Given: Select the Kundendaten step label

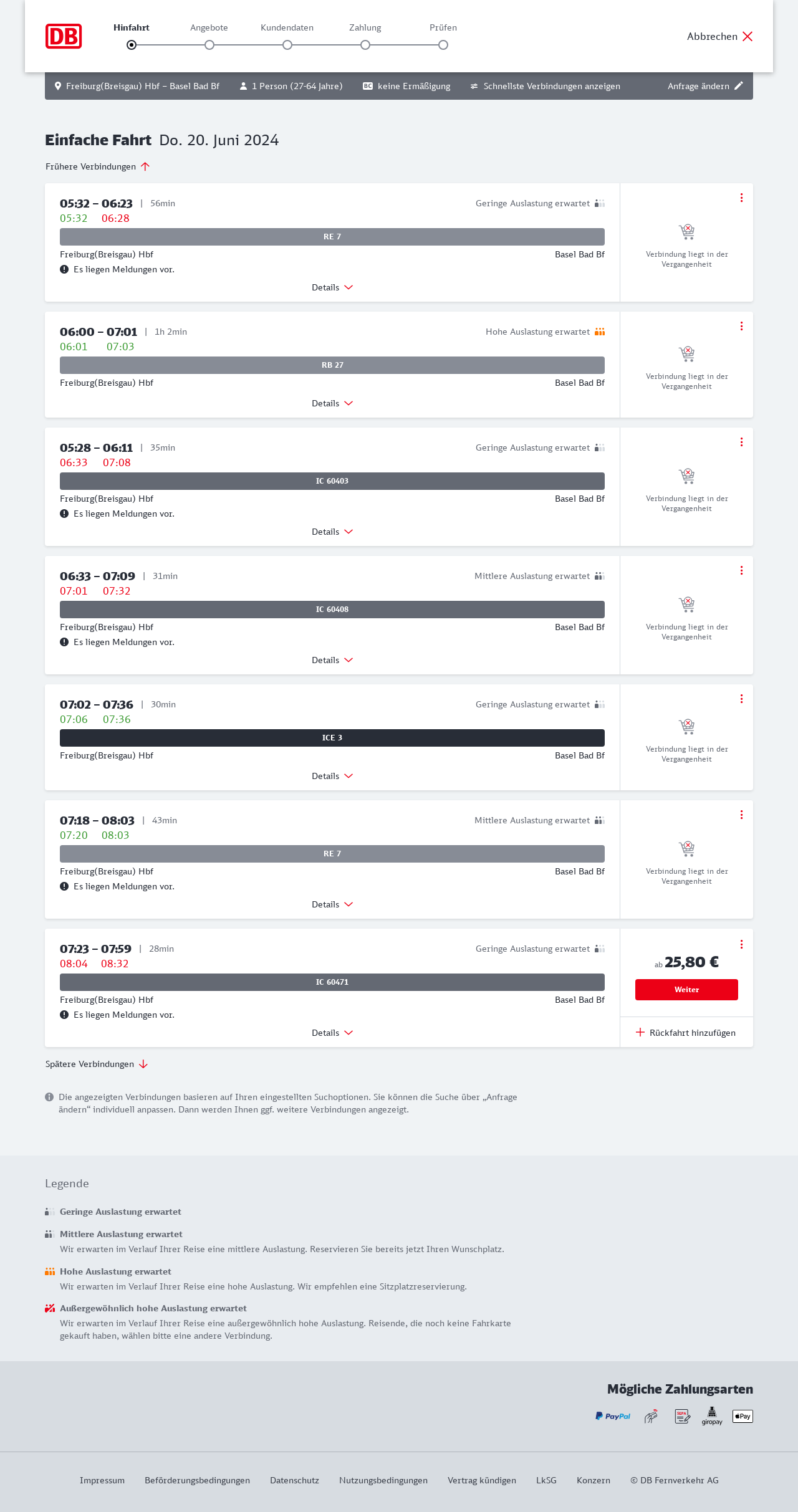Looking at the screenshot, I should (x=287, y=27).
